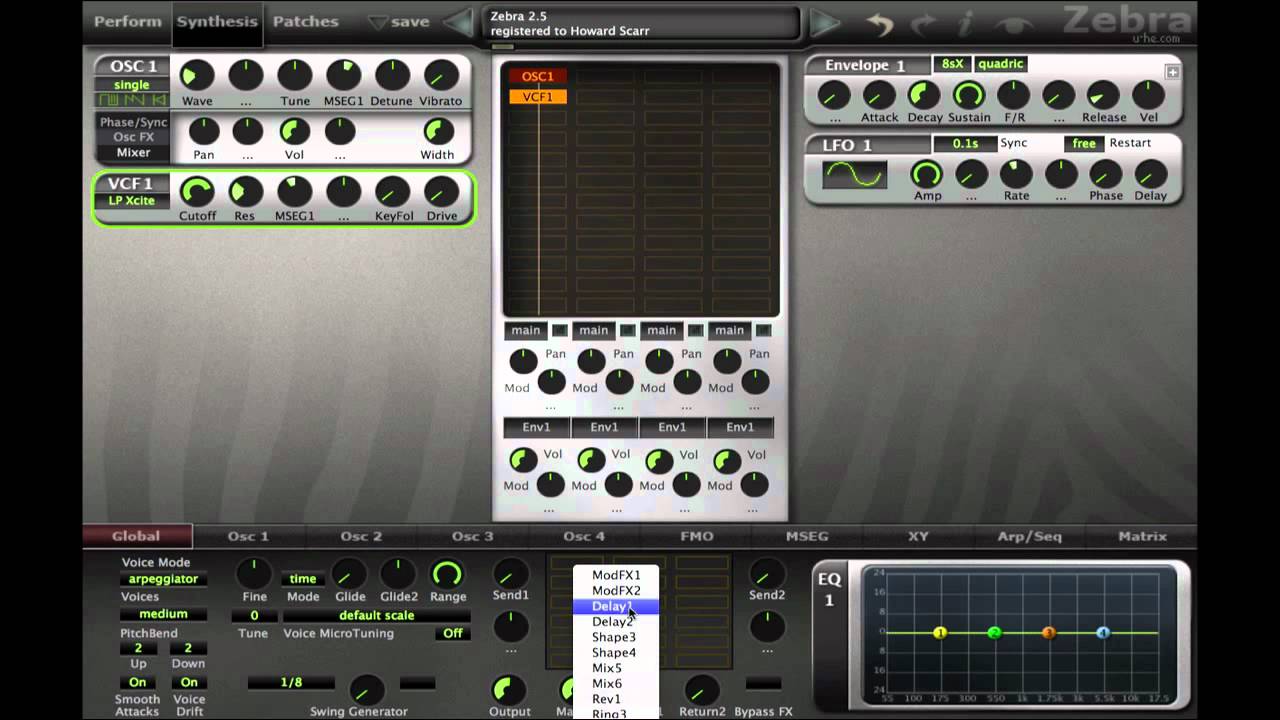Click the LFO 1 sine waveform display

(x=854, y=174)
